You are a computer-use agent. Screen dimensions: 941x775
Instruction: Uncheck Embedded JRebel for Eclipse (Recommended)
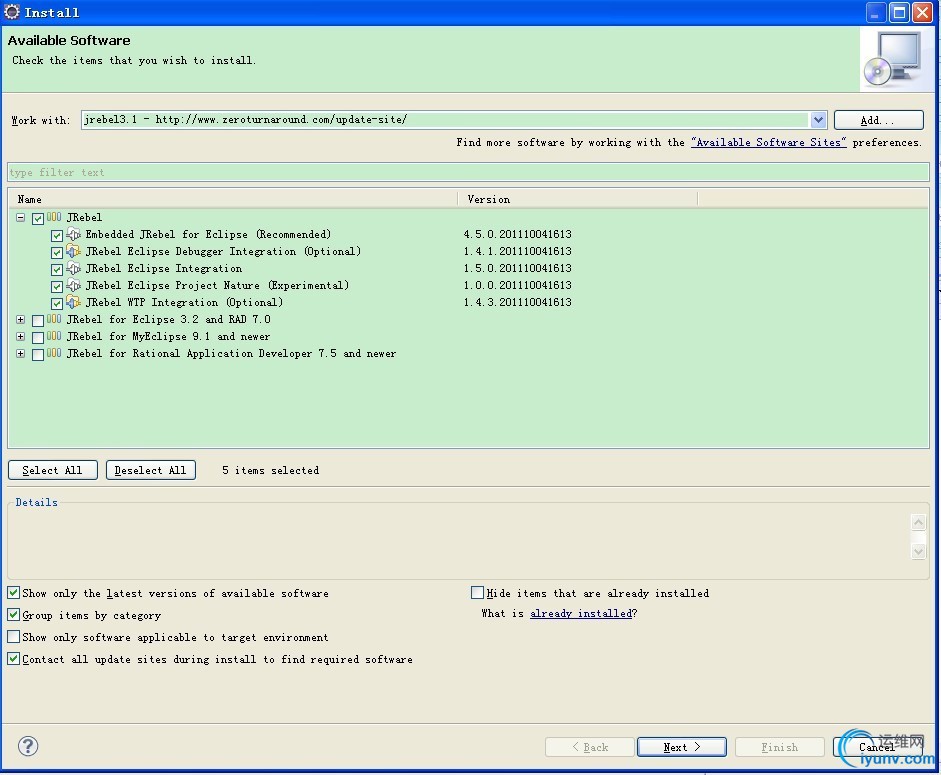click(x=57, y=235)
